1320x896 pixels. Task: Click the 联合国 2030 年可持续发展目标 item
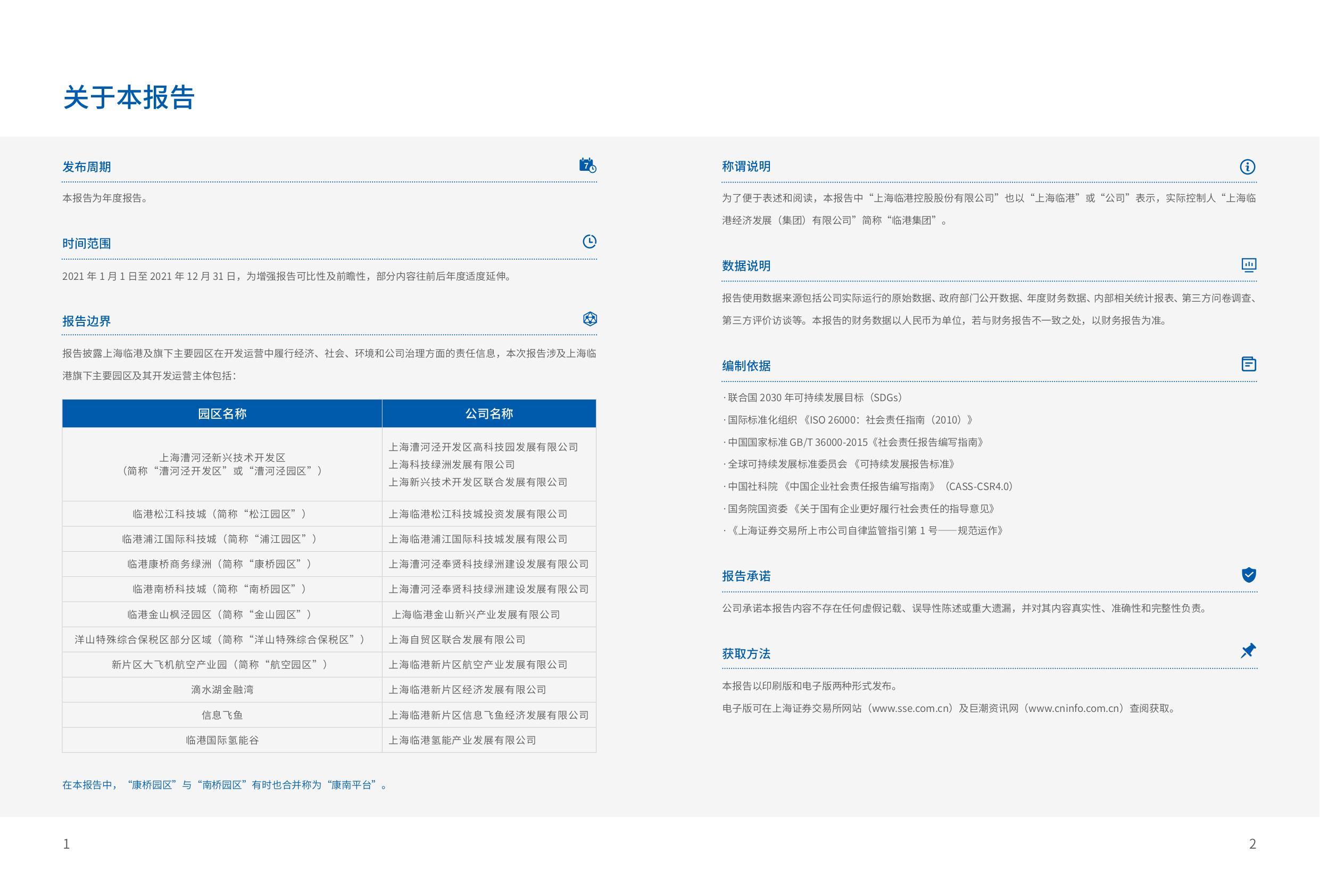(813, 397)
